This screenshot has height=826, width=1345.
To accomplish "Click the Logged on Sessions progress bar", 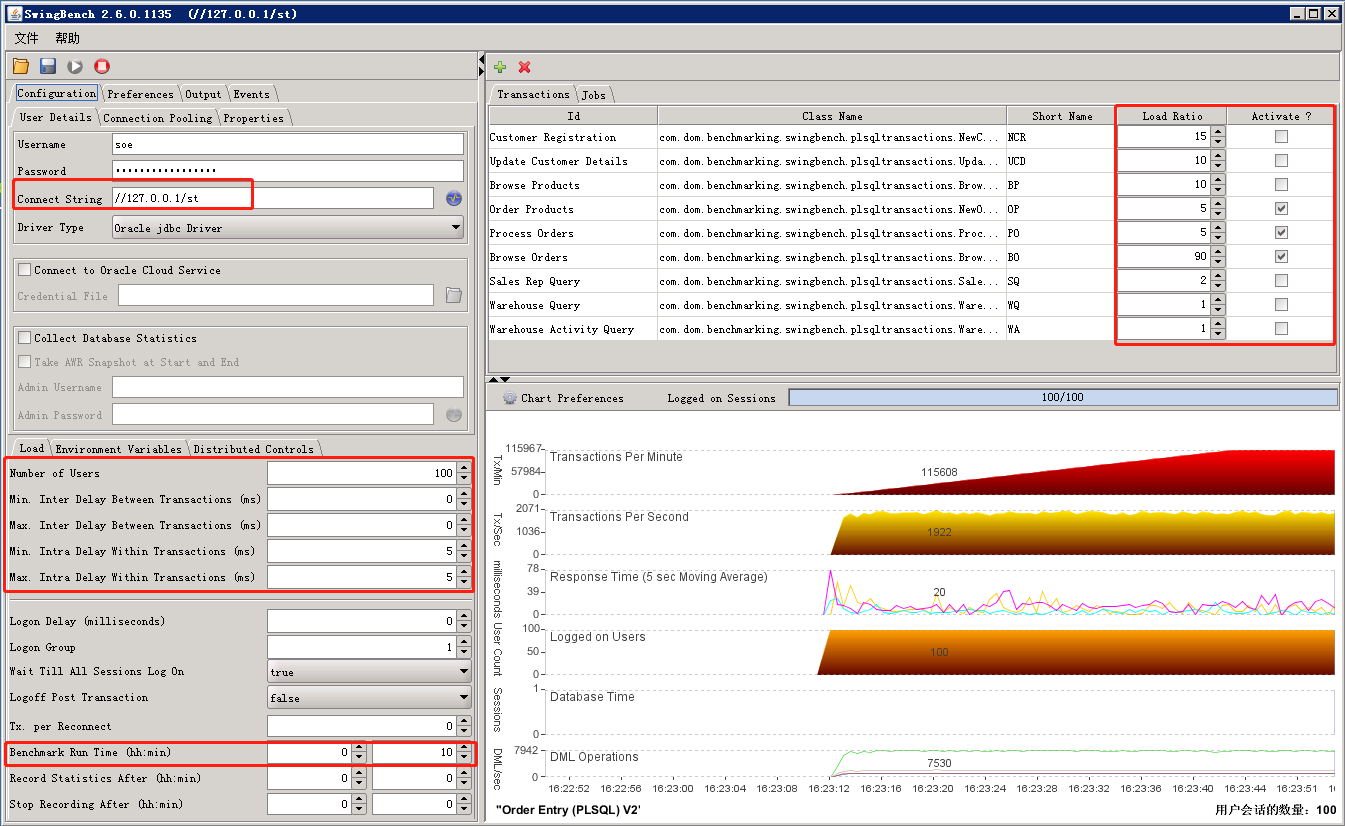I will [x=1062, y=397].
